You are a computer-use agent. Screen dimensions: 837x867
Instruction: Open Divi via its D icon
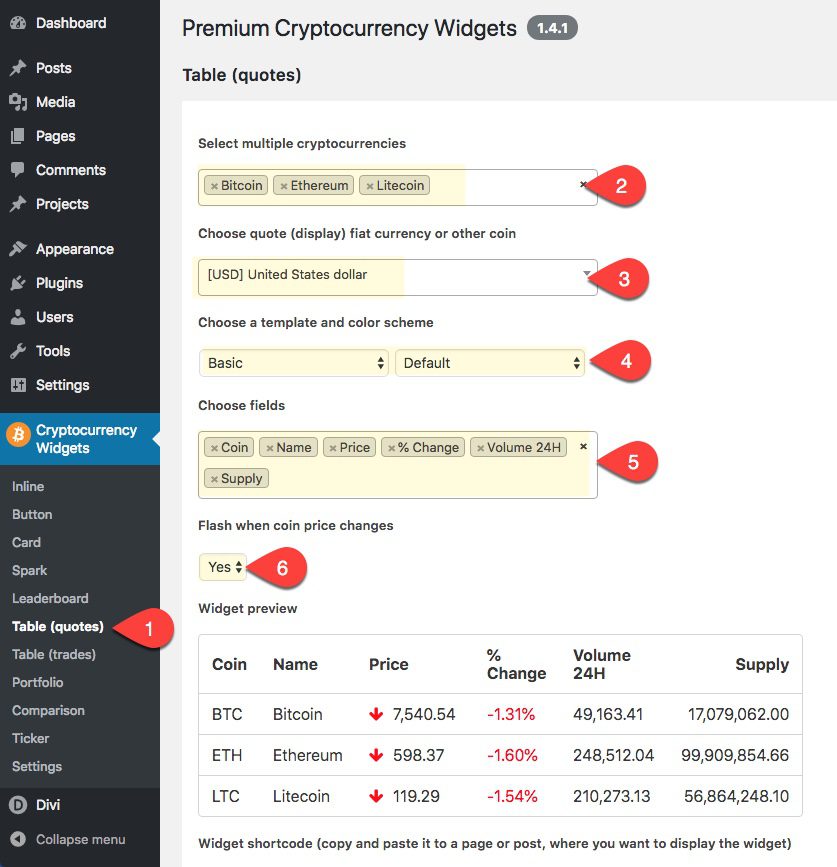pos(17,805)
